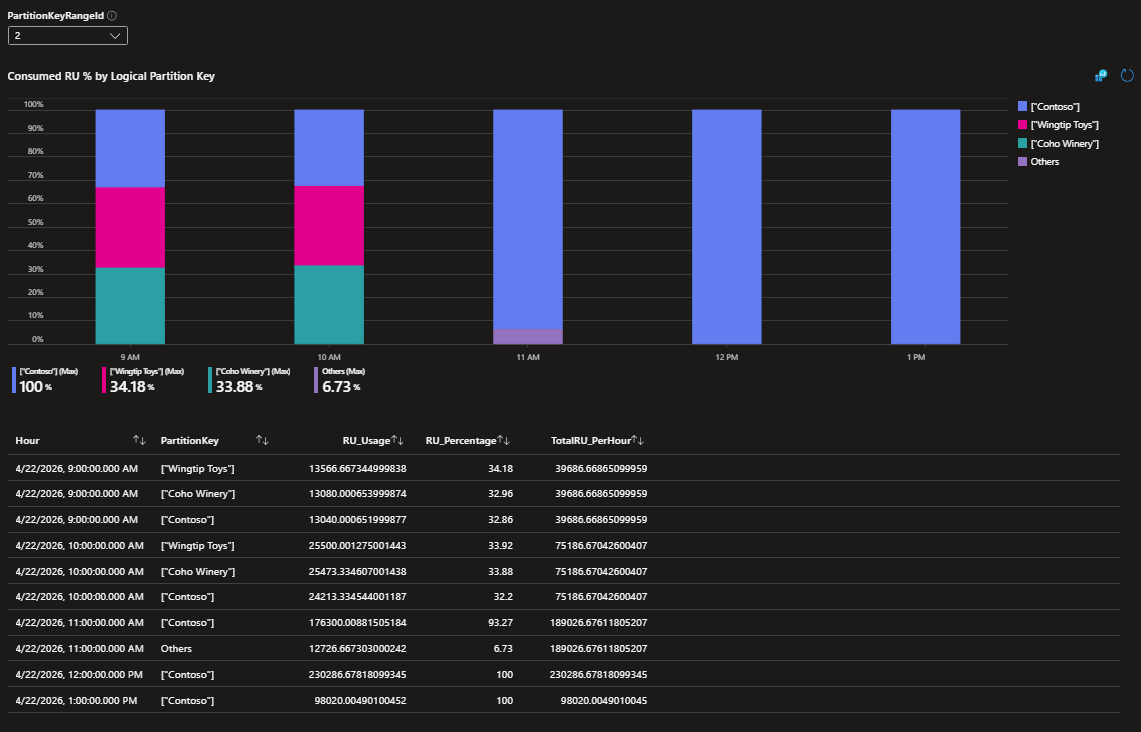This screenshot has width=1141, height=732.
Task: Sort table by RU_Percentage column arrows
Action: (504, 440)
